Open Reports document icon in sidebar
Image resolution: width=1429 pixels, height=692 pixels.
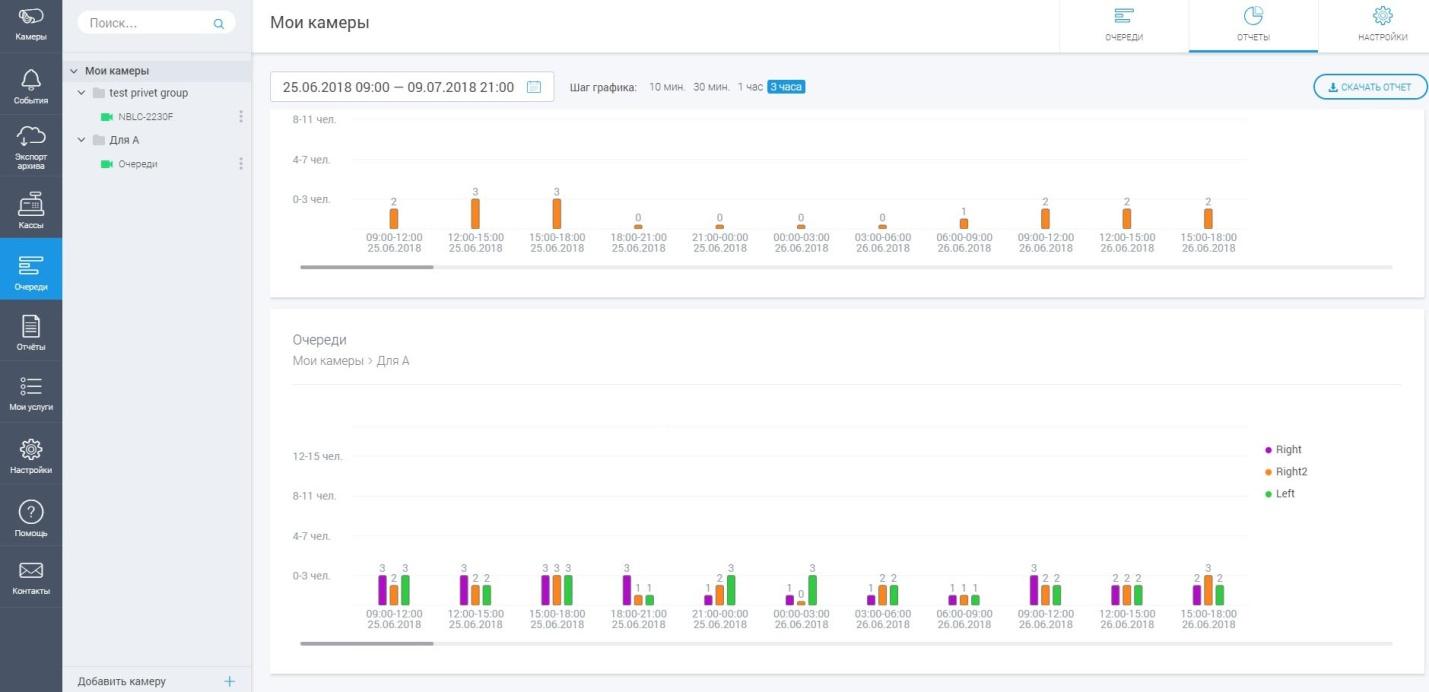pos(31,332)
